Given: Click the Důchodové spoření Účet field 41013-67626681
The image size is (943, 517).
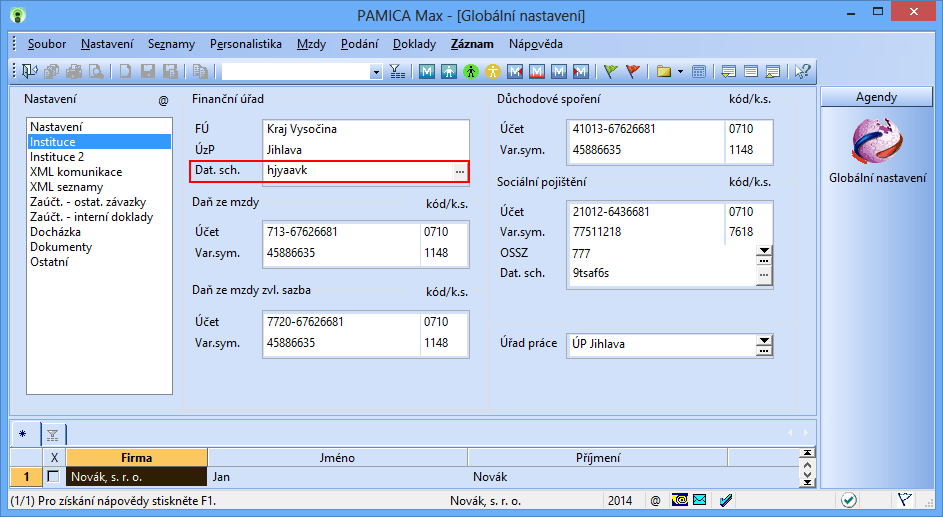Looking at the screenshot, I should pyautogui.click(x=646, y=129).
